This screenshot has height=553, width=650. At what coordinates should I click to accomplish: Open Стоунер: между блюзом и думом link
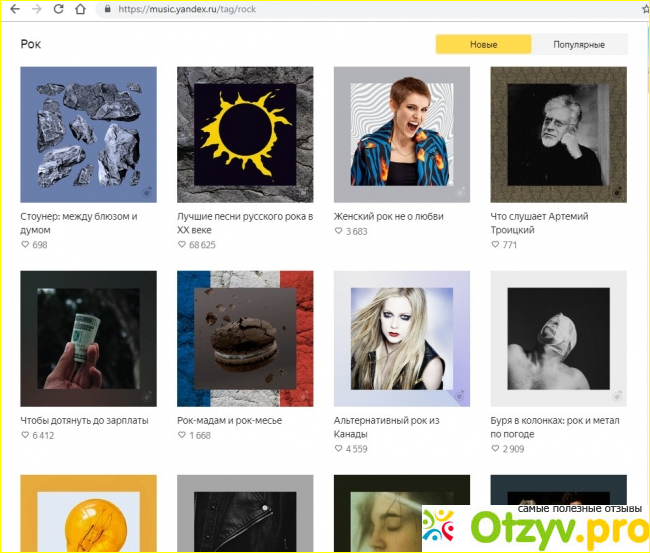[x=79, y=223]
